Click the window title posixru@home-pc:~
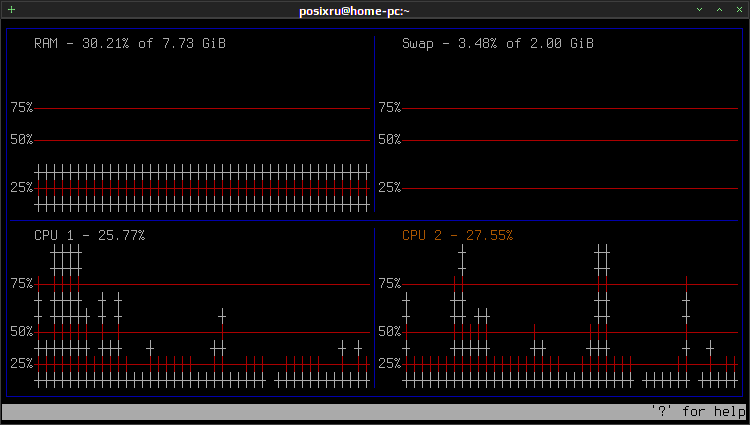The image size is (750, 425). click(x=354, y=11)
